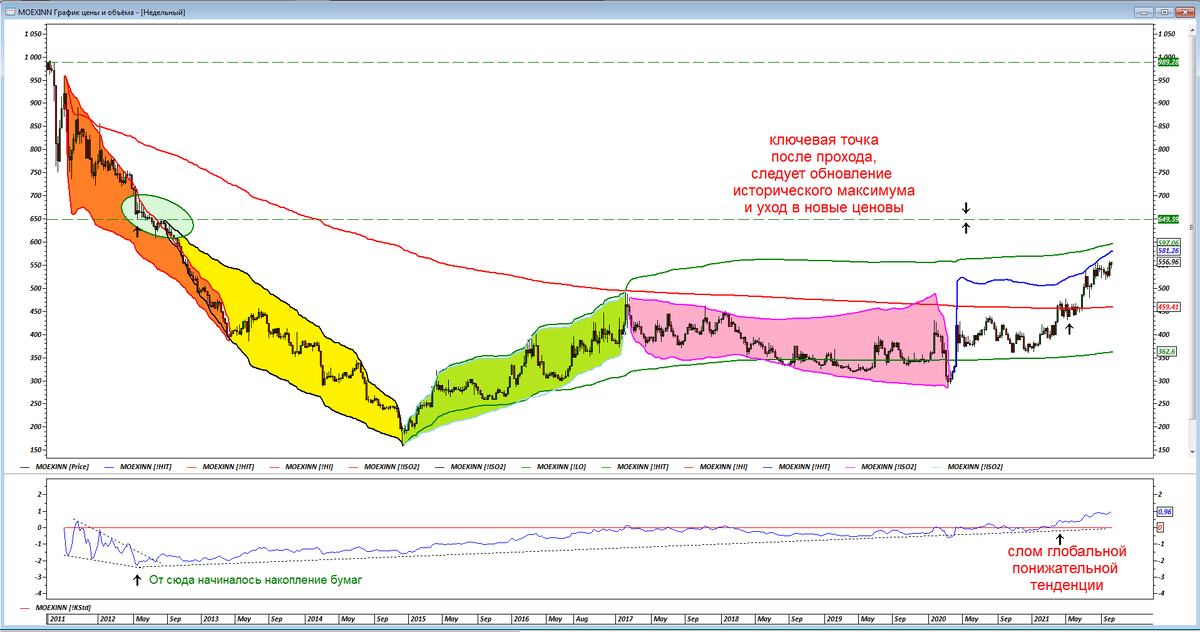This screenshot has height=632, width=1200.
Task: Click the 0.96 indicator value label
Action: click(x=1163, y=512)
